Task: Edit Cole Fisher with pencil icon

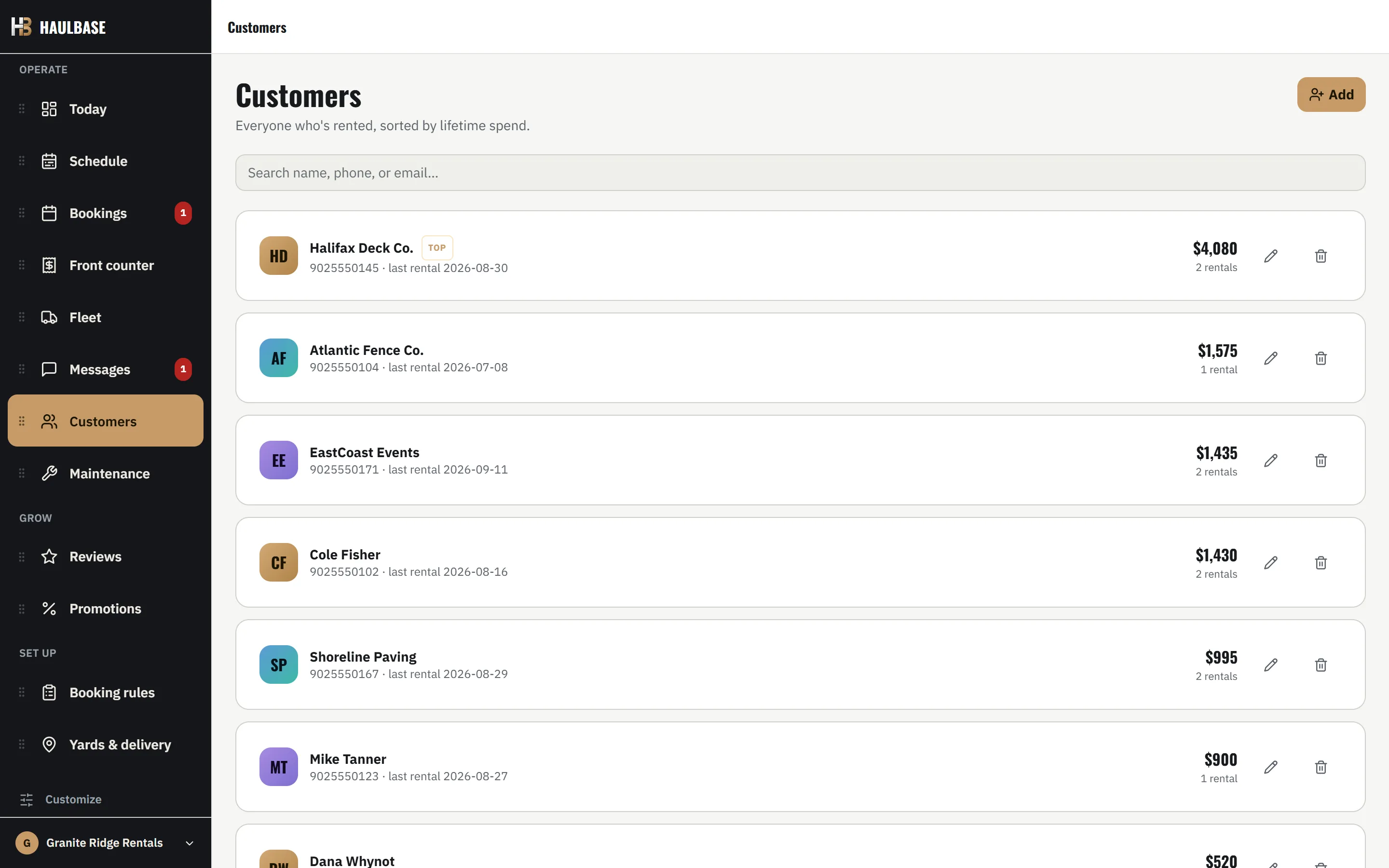Action: click(x=1271, y=563)
